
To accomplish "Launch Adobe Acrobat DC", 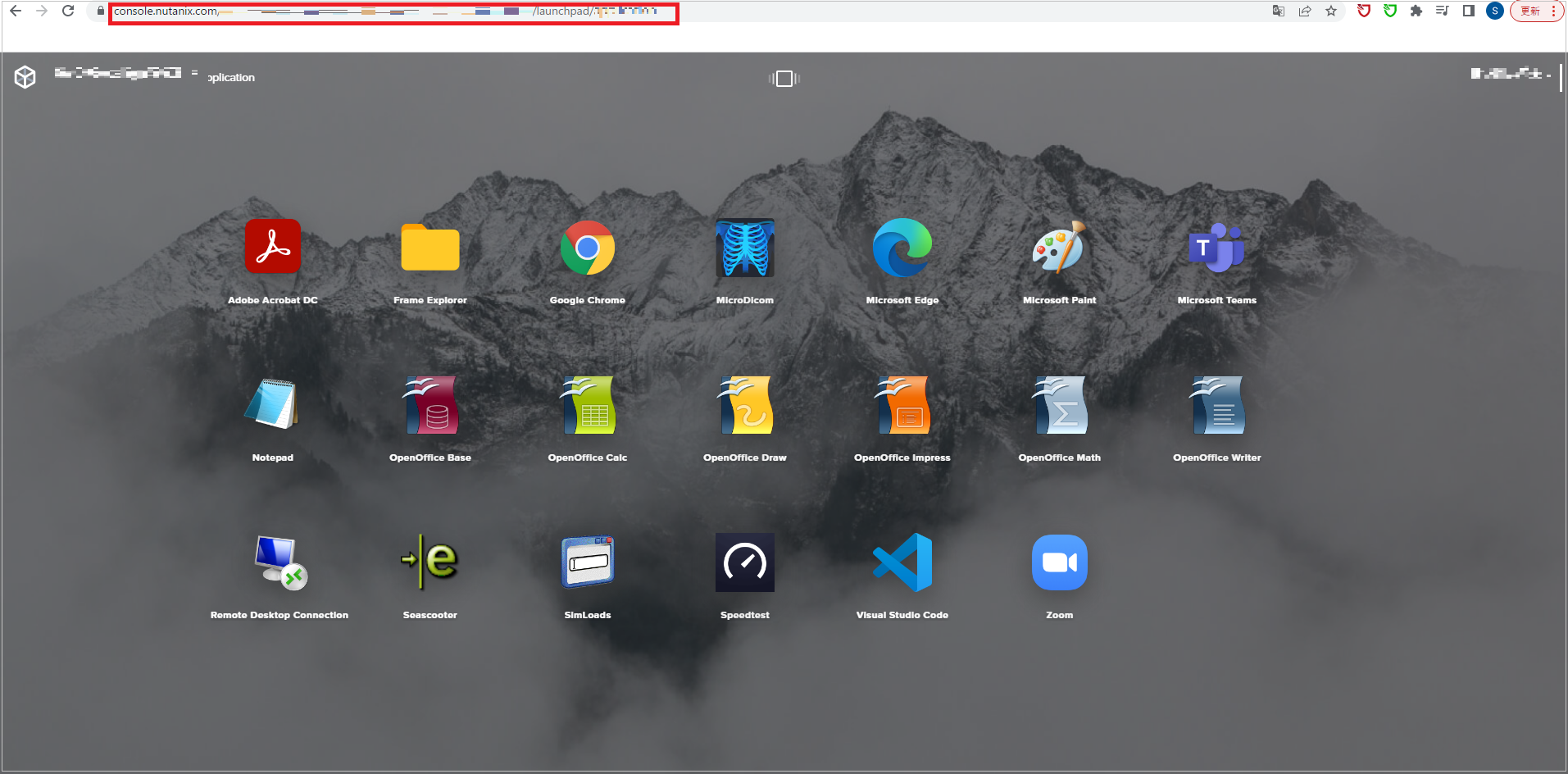I will pyautogui.click(x=273, y=247).
